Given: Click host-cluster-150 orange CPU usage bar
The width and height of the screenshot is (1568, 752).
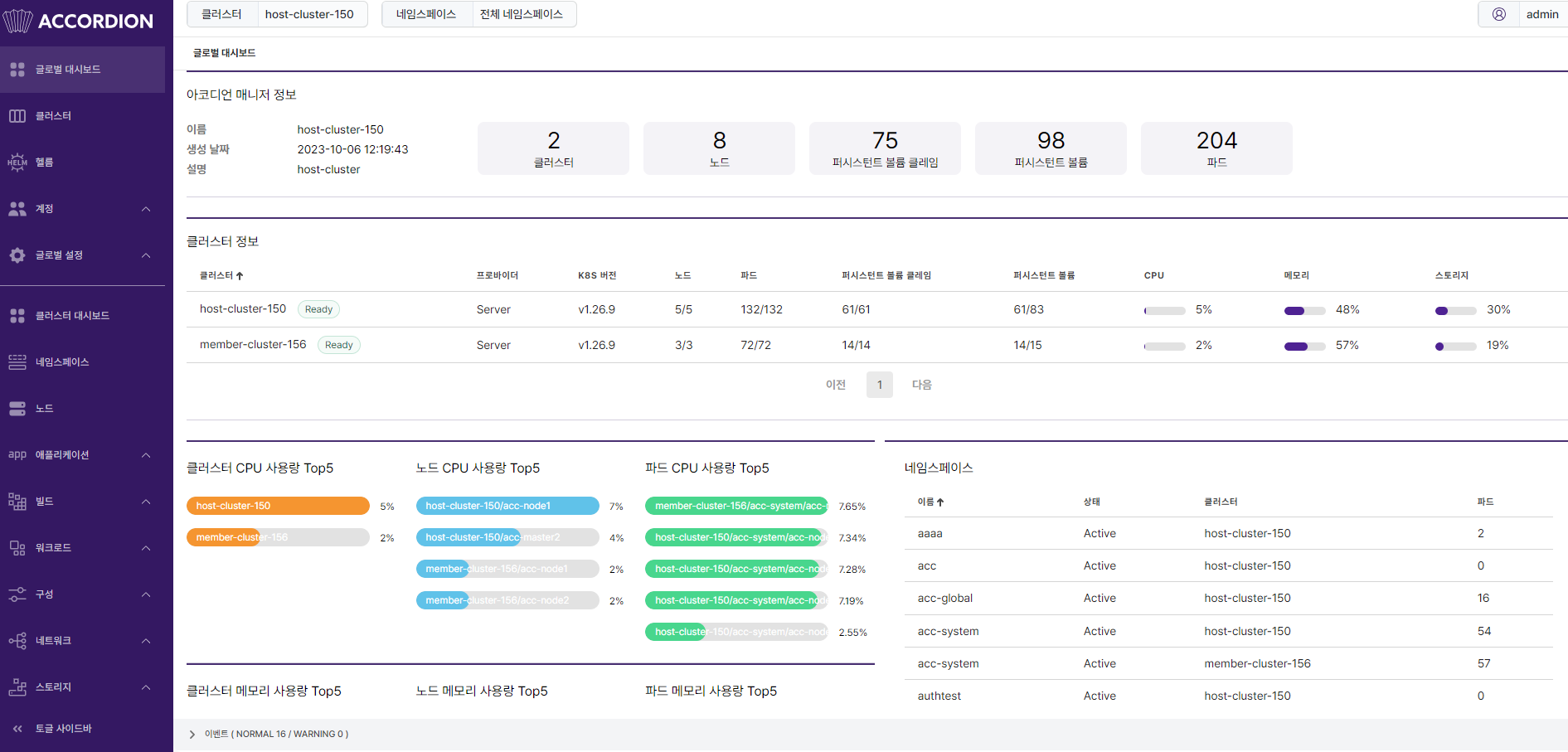Looking at the screenshot, I should [x=278, y=506].
